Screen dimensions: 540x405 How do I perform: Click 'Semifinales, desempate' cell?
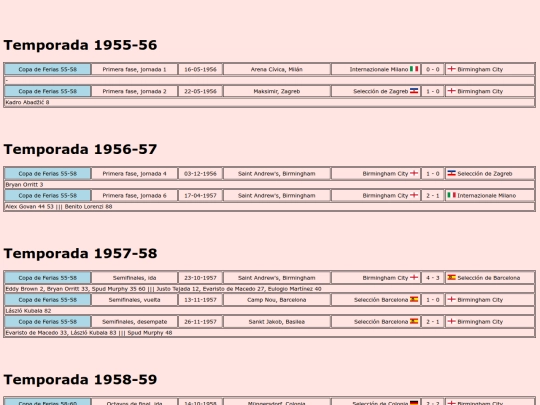click(x=135, y=322)
